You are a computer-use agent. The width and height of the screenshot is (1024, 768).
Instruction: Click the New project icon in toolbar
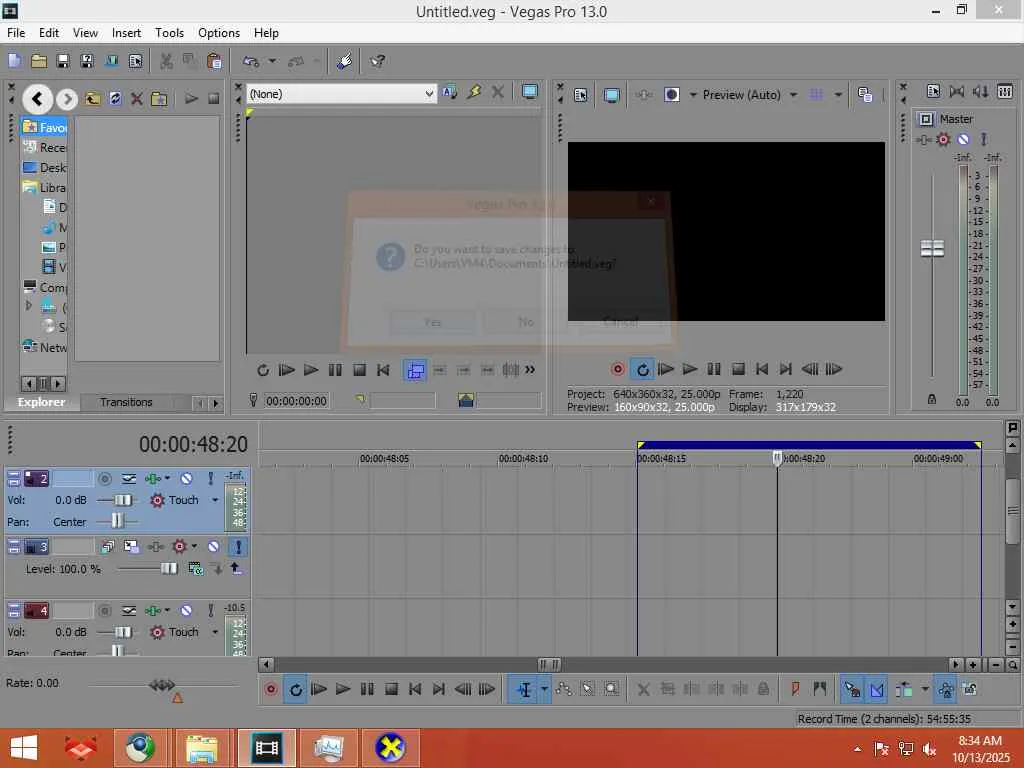point(14,61)
